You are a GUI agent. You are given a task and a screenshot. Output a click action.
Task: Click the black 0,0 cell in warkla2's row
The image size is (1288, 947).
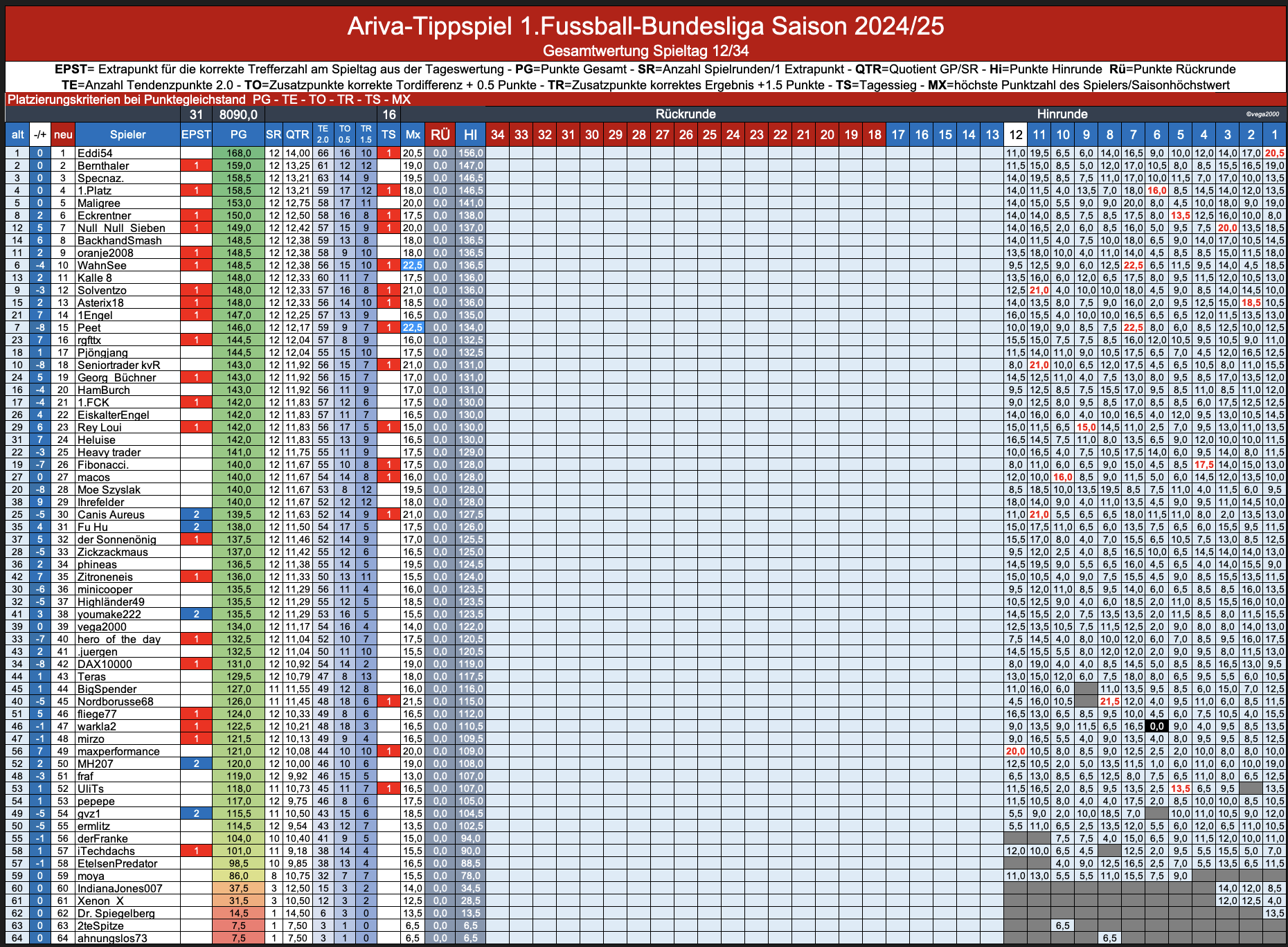1156,726
